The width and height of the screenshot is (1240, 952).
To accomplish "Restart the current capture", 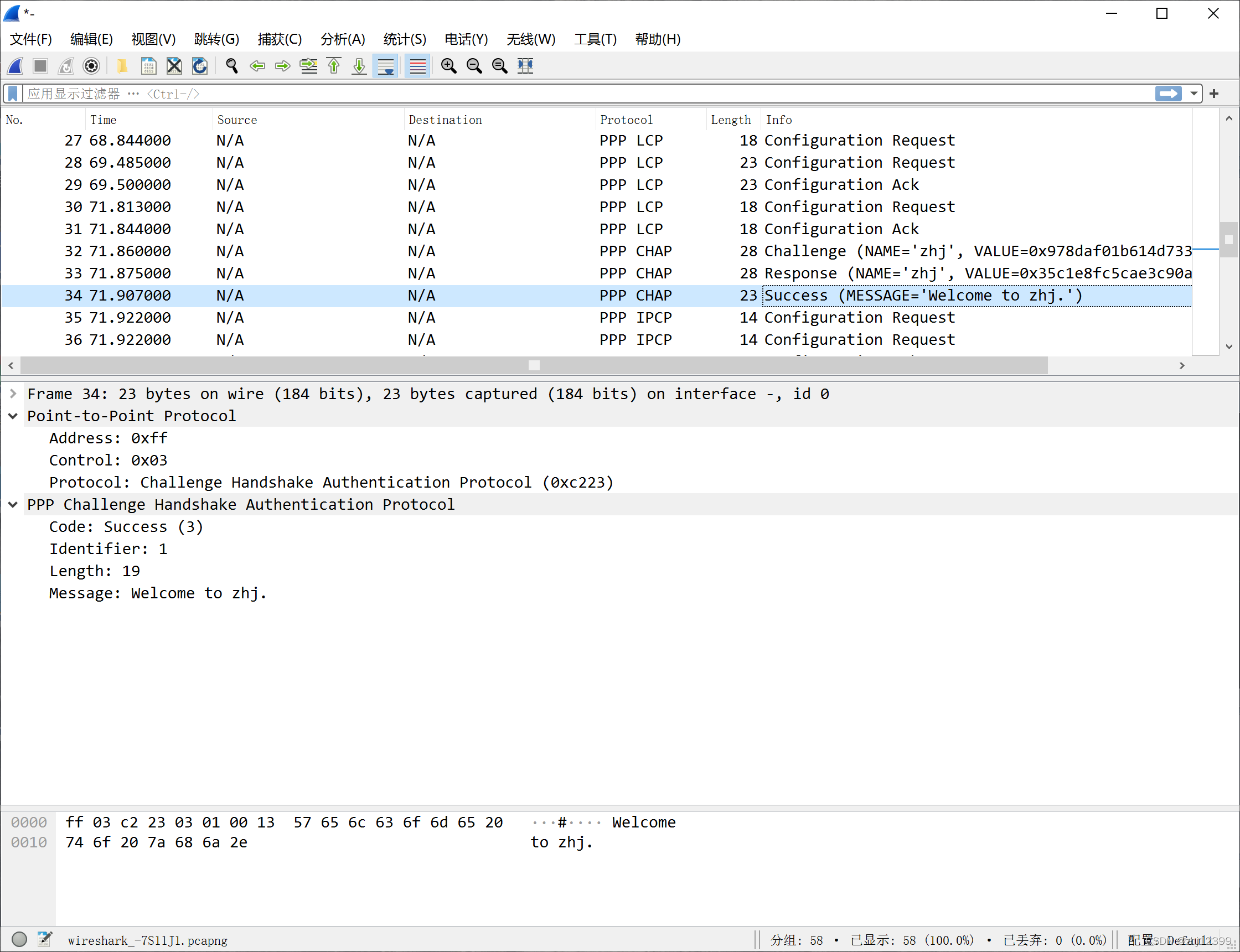I will [66, 66].
